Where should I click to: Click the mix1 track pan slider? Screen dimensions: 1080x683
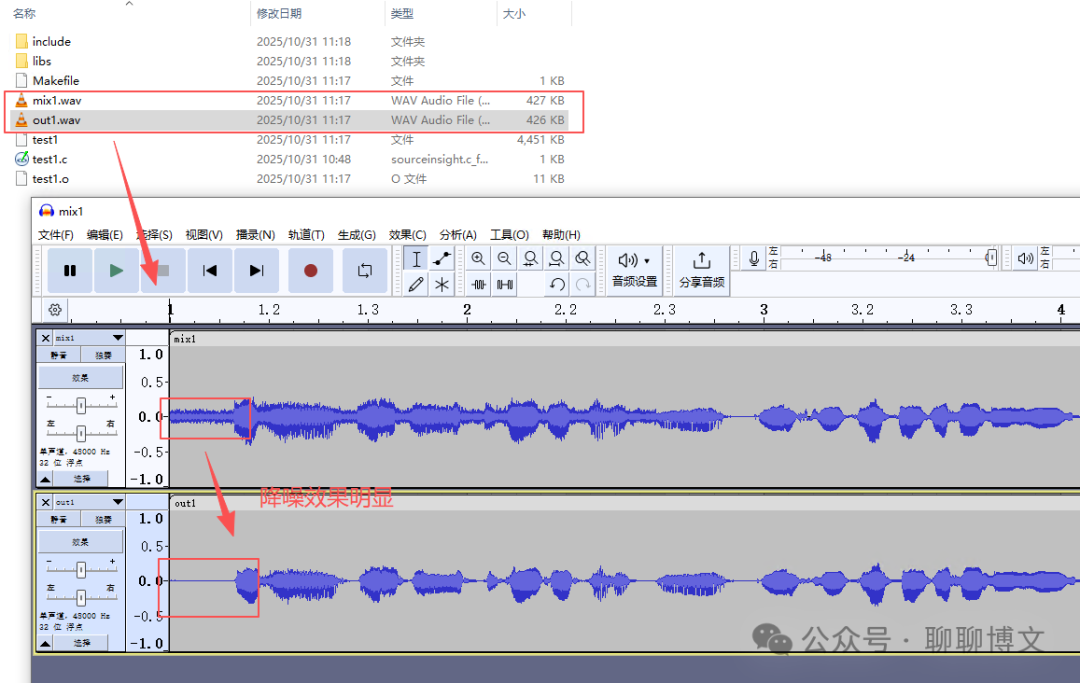(x=81, y=433)
